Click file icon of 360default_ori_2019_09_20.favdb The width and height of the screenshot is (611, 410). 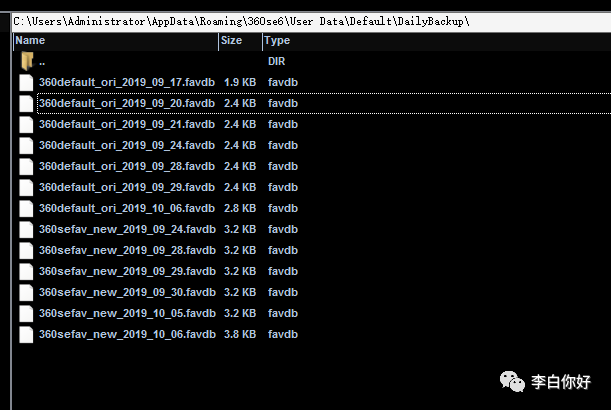pyautogui.click(x=26, y=104)
